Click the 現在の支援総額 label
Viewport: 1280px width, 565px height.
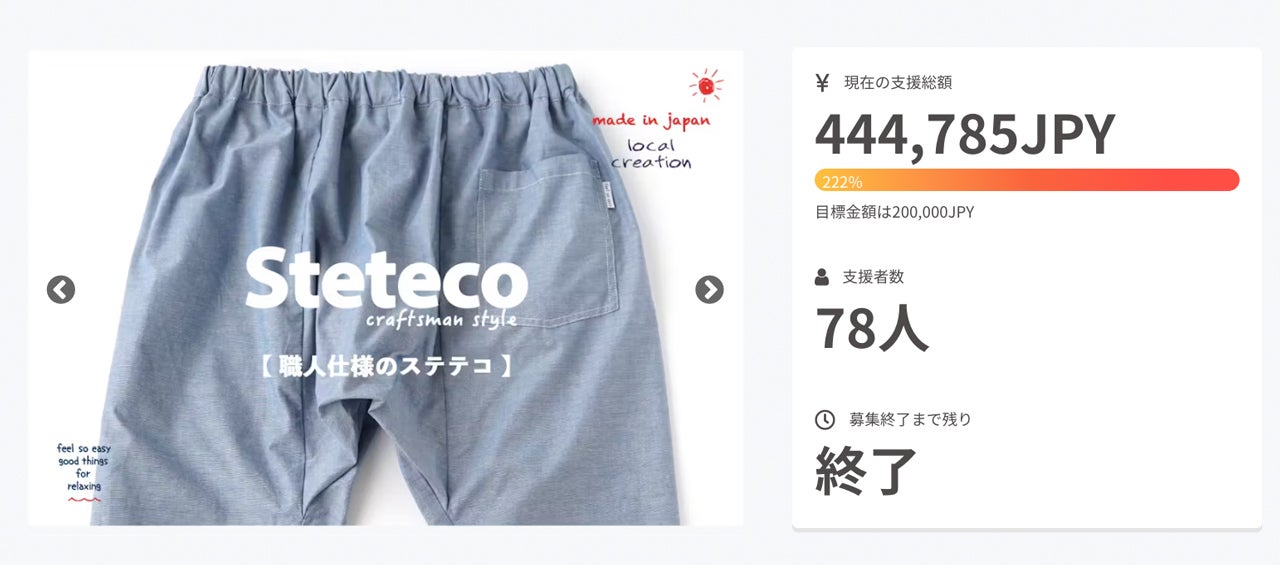(898, 83)
